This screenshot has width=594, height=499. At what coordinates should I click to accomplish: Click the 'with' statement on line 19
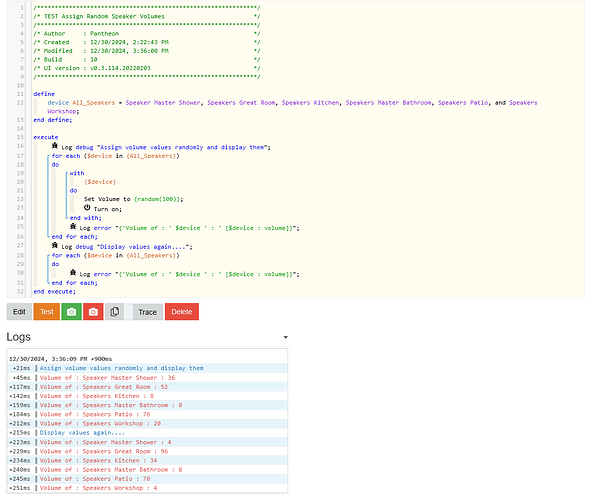(77, 173)
